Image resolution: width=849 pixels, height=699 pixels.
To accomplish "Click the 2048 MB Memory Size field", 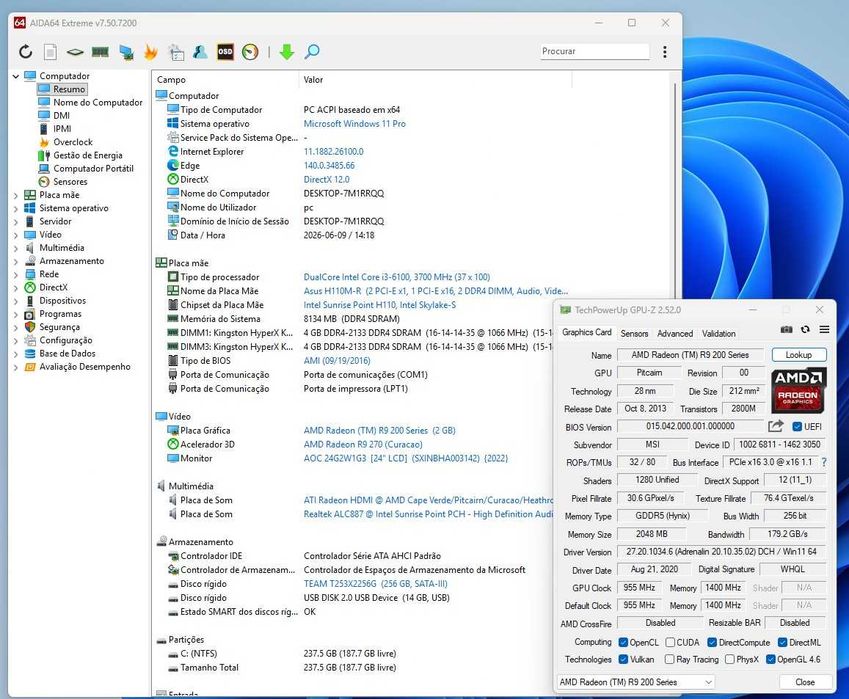I will (651, 534).
